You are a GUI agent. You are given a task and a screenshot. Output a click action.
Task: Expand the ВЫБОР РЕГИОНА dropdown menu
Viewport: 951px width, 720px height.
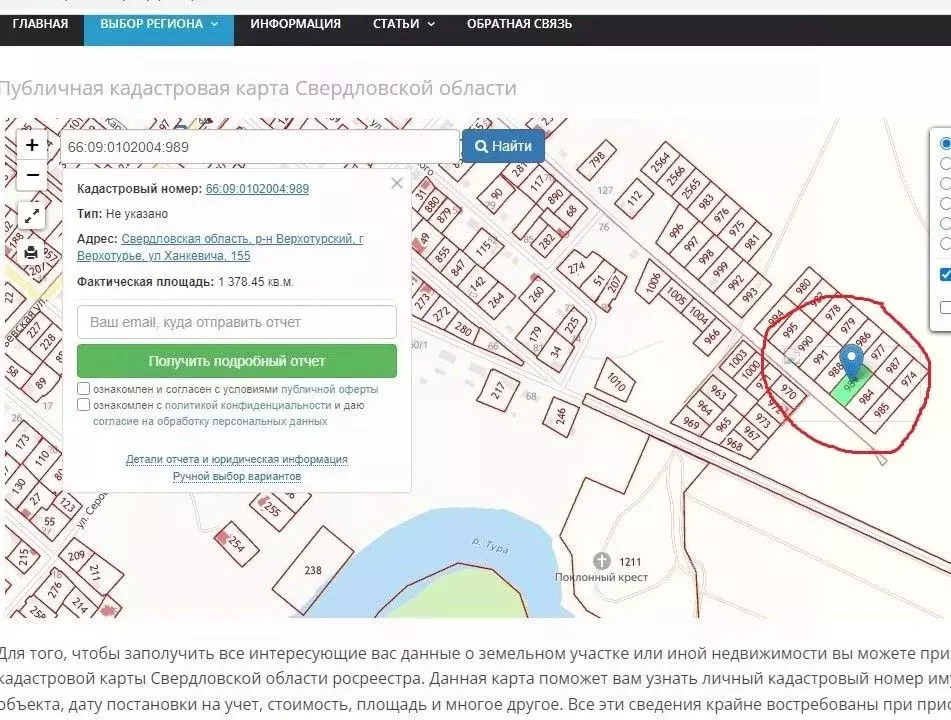tap(159, 24)
